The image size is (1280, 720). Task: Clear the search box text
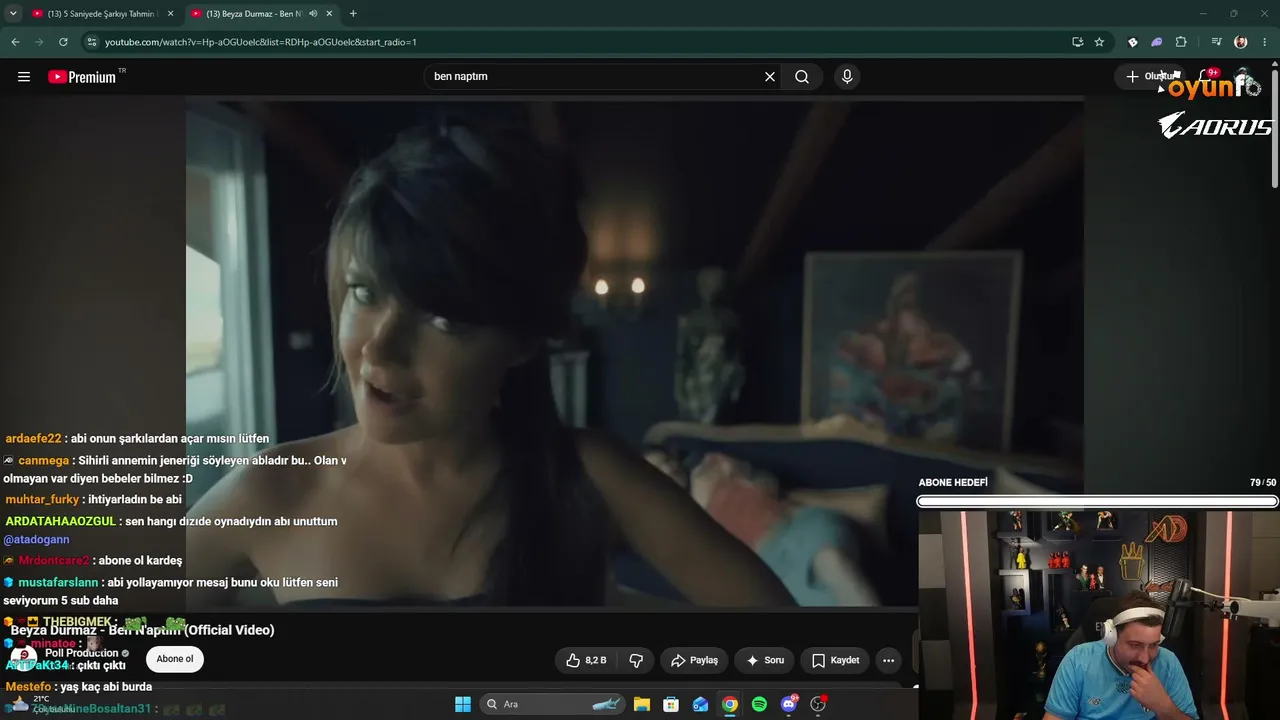click(x=770, y=77)
